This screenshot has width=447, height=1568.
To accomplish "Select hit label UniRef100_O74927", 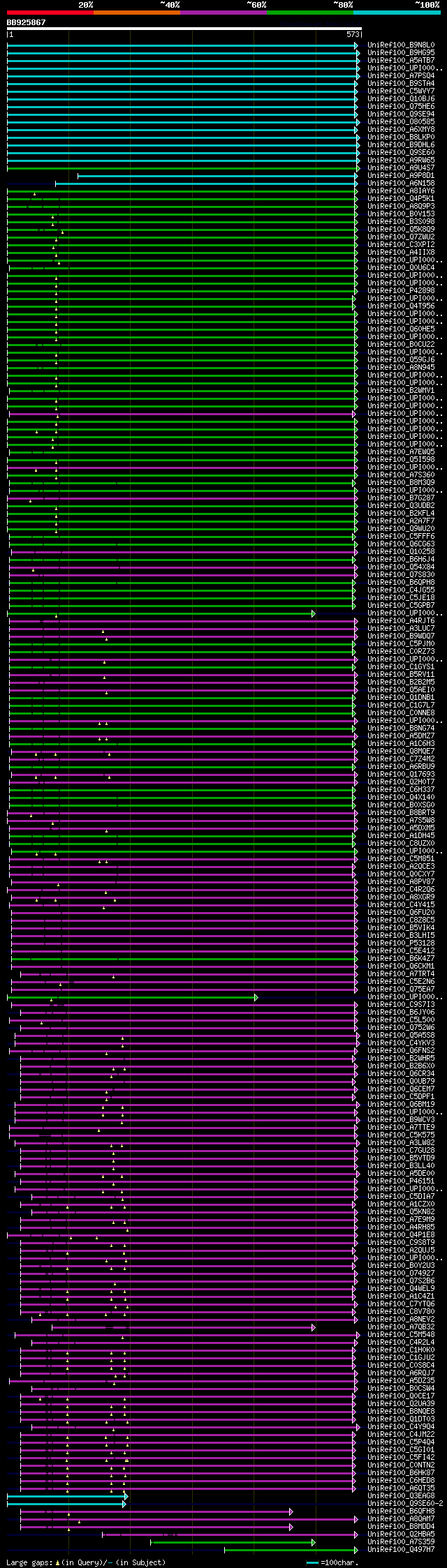I will [x=401, y=1274].
